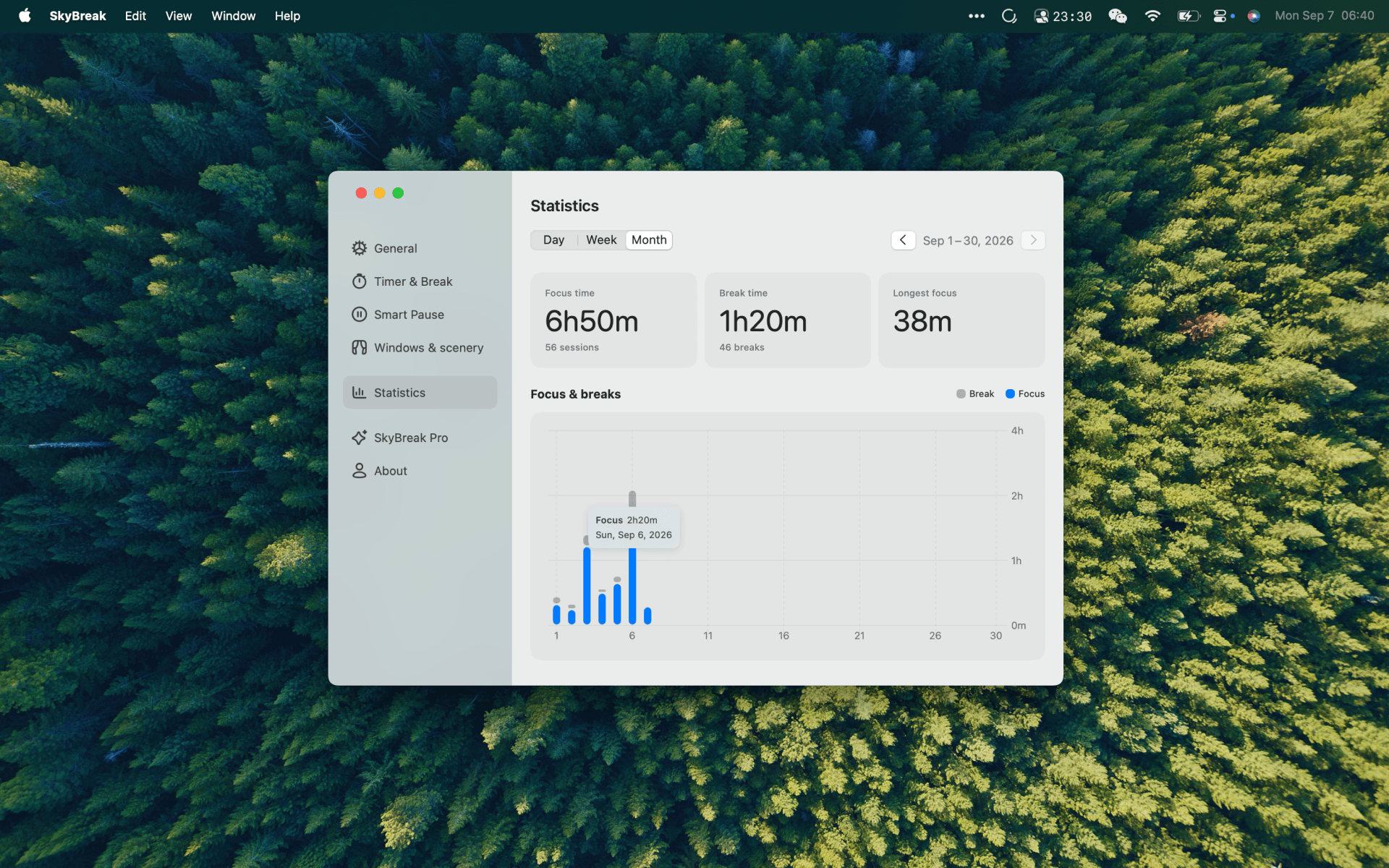
Task: Click the "Statistics" page heading
Action: coord(564,206)
